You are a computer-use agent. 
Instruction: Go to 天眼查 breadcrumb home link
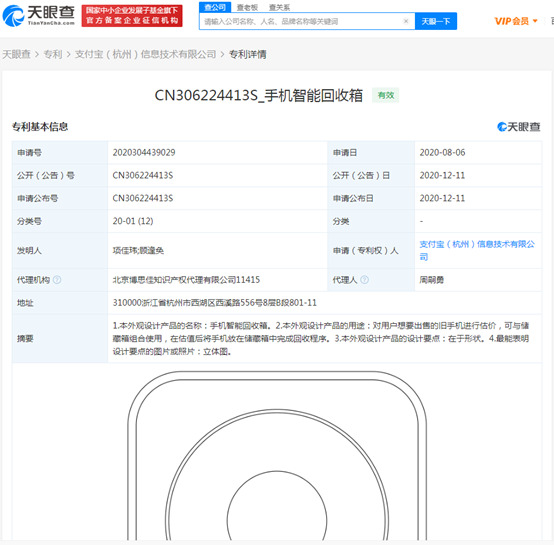click(x=16, y=54)
